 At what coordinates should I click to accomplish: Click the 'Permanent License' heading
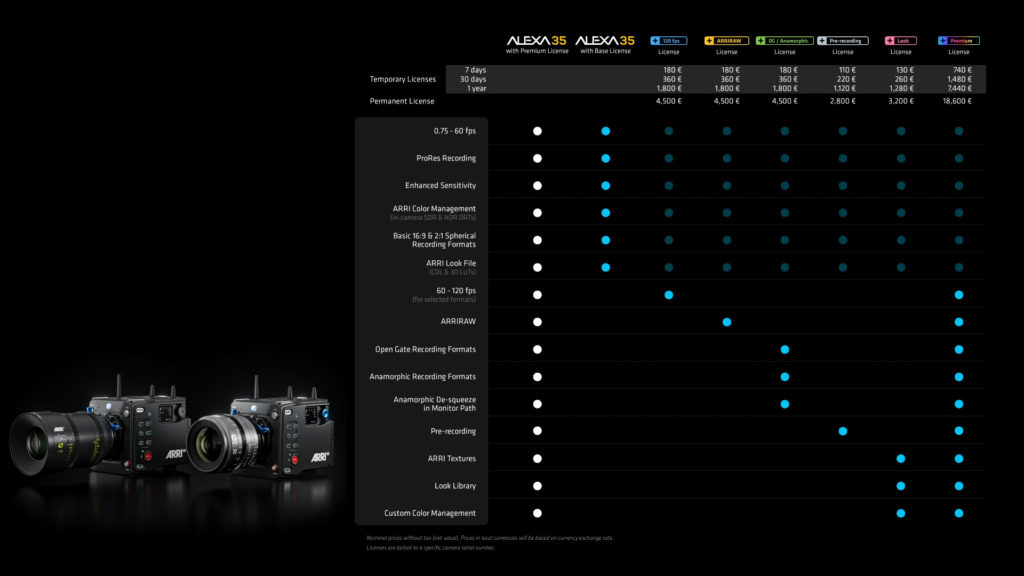(x=402, y=101)
